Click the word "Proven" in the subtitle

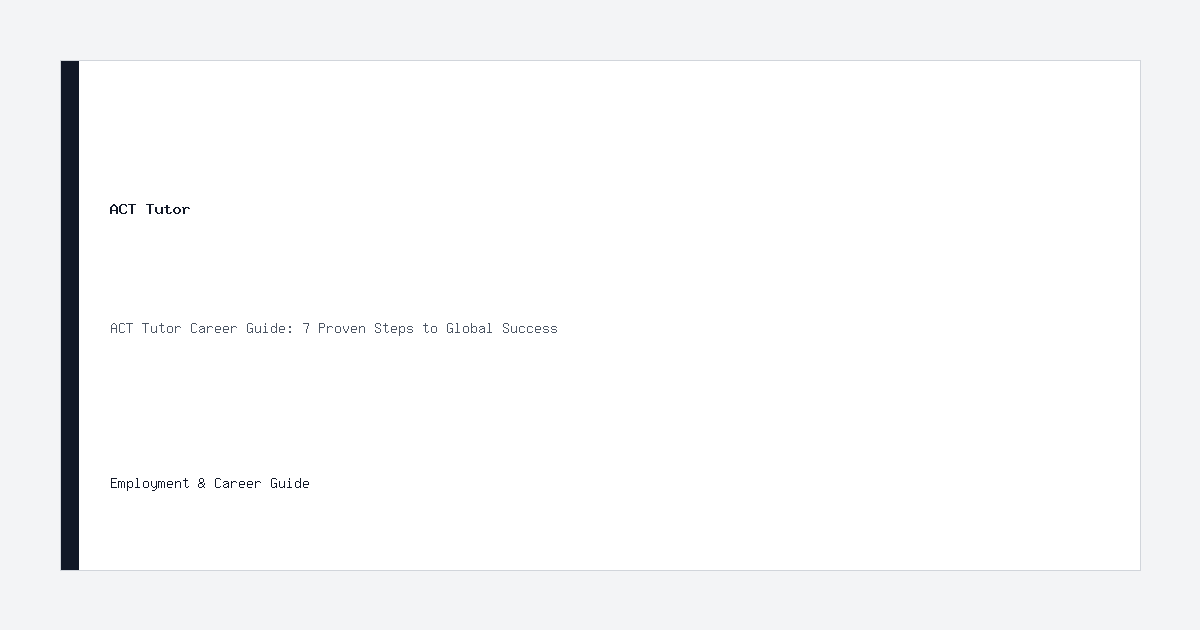[x=342, y=328]
